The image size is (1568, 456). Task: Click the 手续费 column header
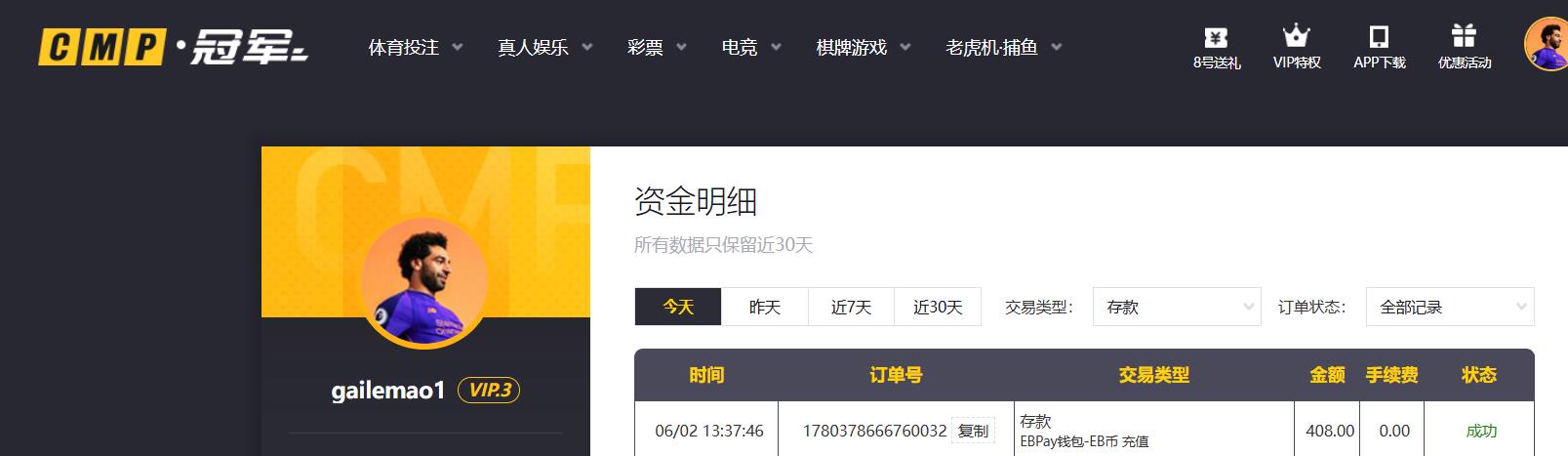1392,375
